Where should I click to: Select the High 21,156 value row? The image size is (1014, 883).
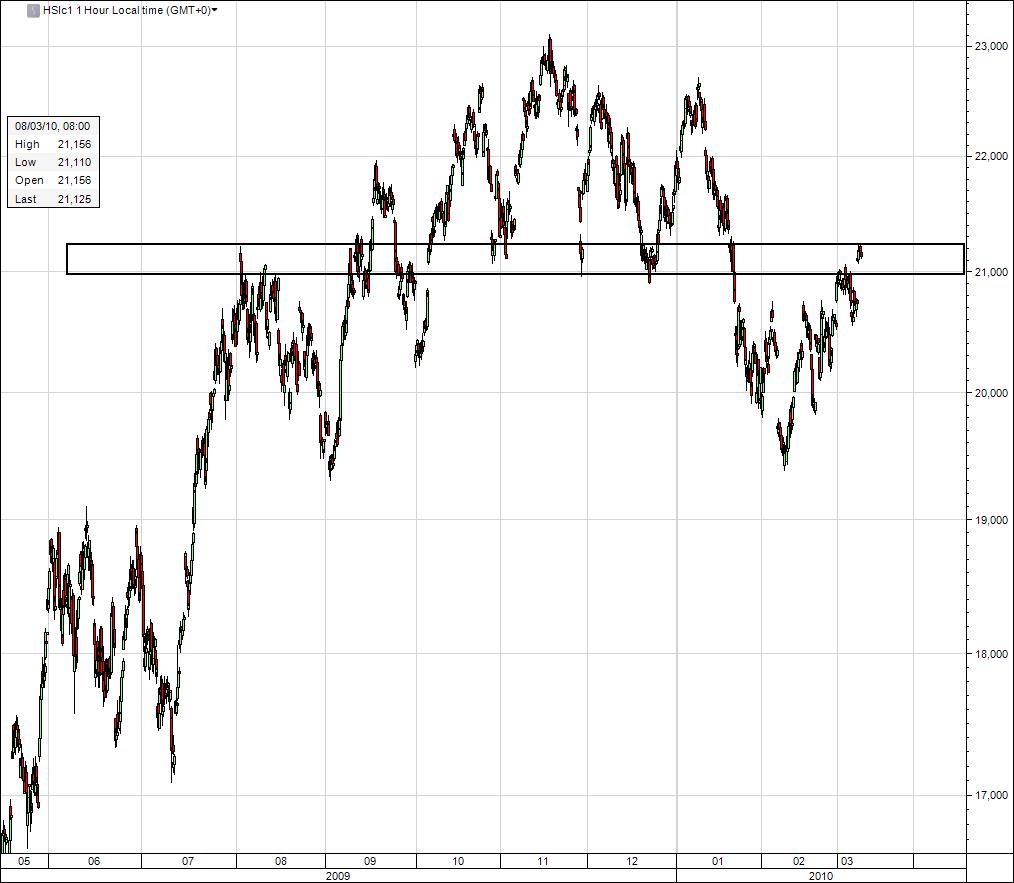[53, 144]
